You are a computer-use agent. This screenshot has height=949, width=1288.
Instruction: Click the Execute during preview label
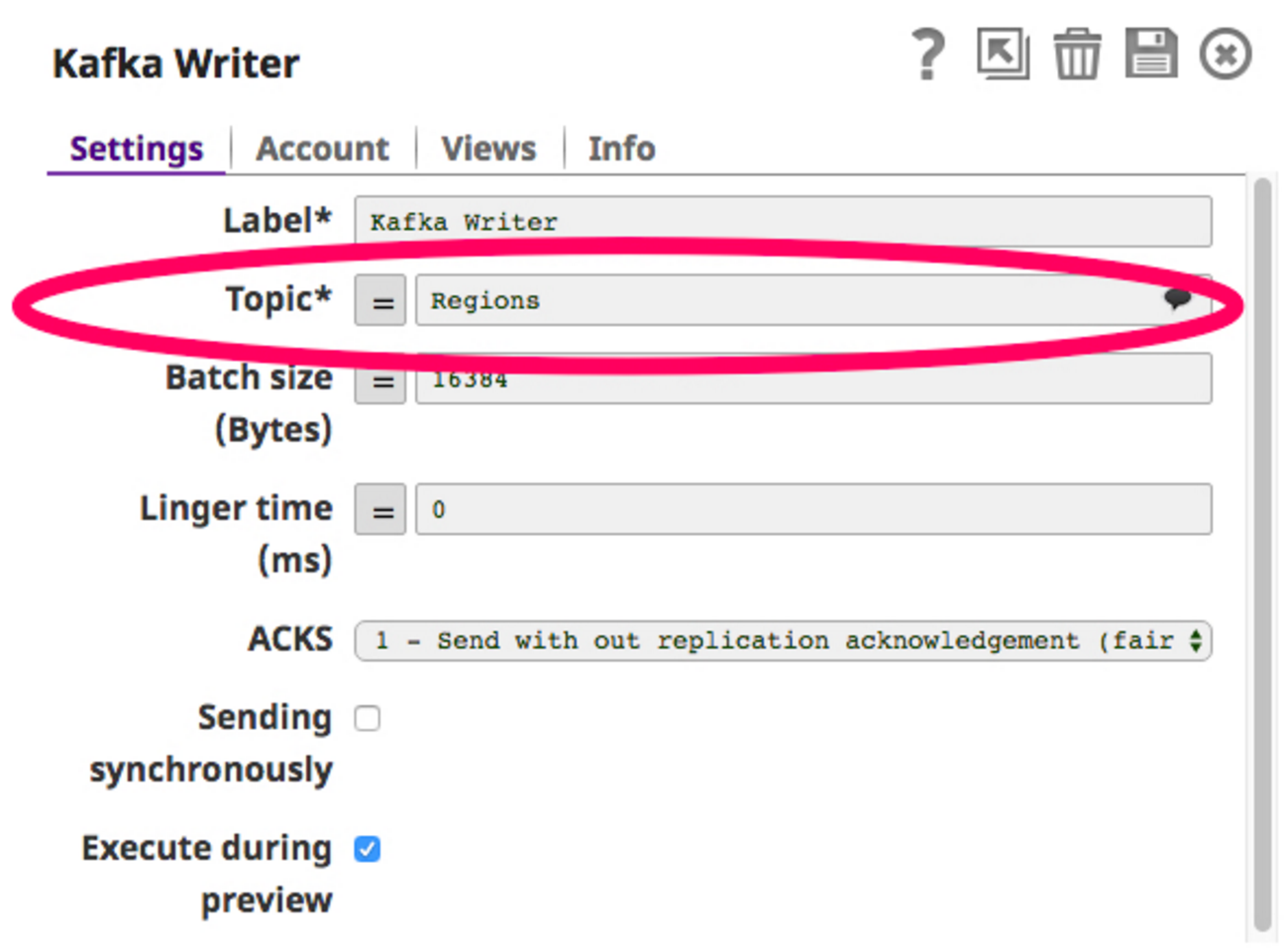tap(207, 874)
